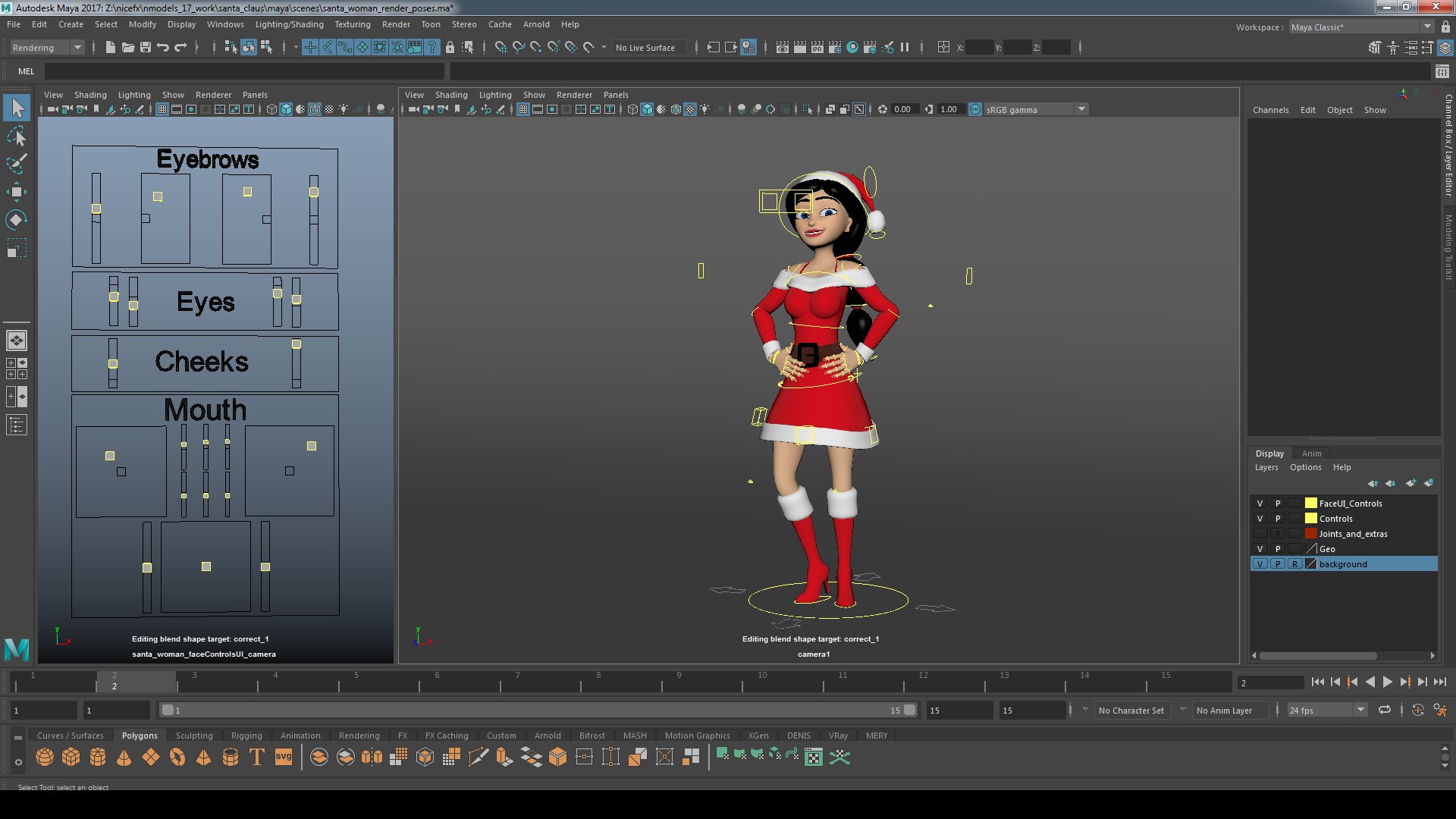Click FaceUI_Controls layer yellow color swatch
This screenshot has height=819, width=1456.
[x=1310, y=504]
